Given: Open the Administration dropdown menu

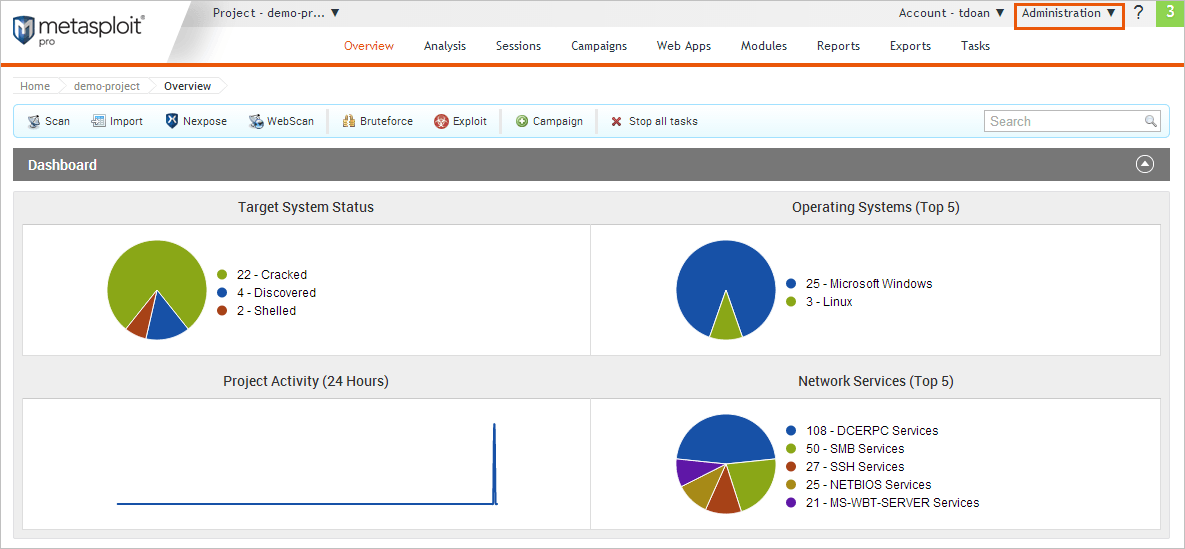Looking at the screenshot, I should [1068, 14].
